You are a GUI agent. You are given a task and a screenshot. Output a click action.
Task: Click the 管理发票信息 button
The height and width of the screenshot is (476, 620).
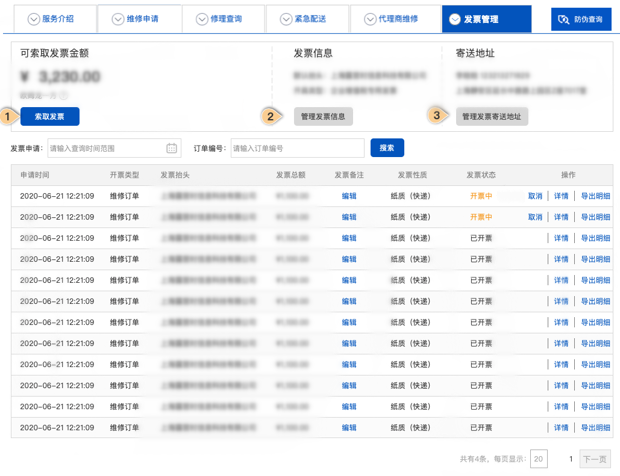coord(323,116)
